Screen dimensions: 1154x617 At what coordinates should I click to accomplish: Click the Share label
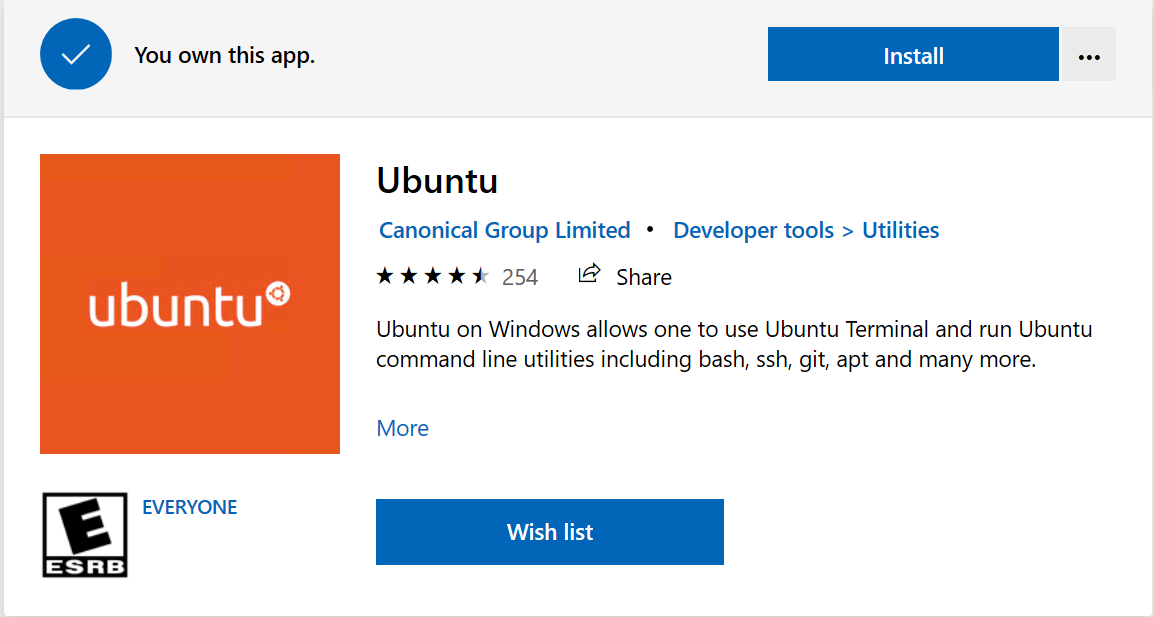click(x=643, y=277)
